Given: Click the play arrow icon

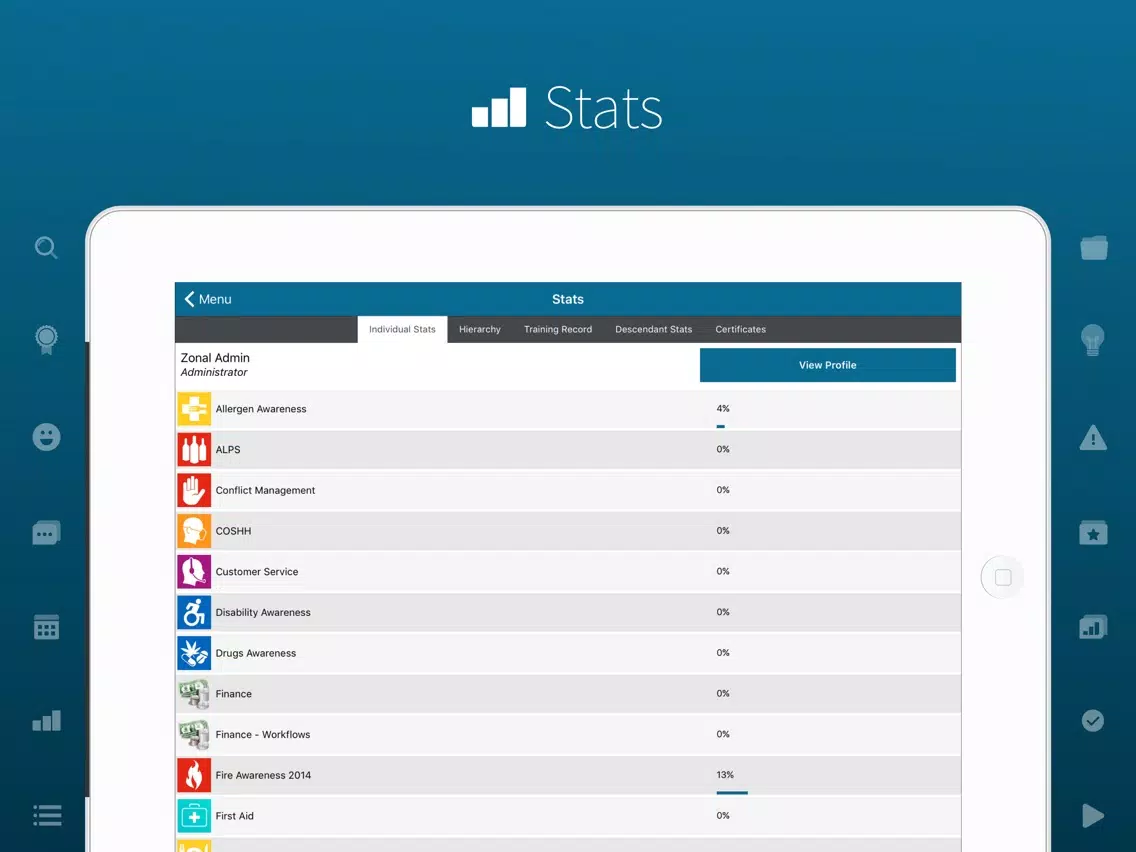Looking at the screenshot, I should 1093,816.
